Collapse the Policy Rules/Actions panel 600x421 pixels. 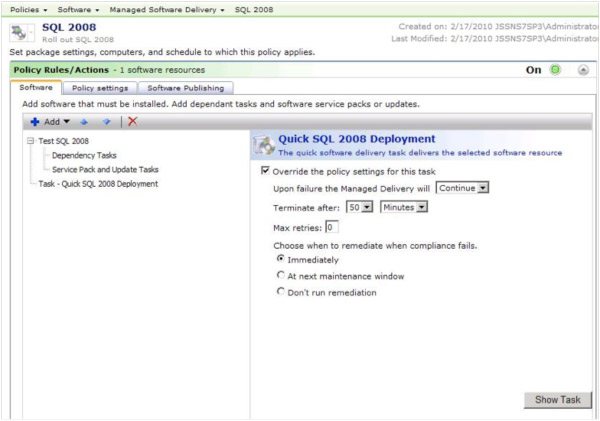(583, 70)
